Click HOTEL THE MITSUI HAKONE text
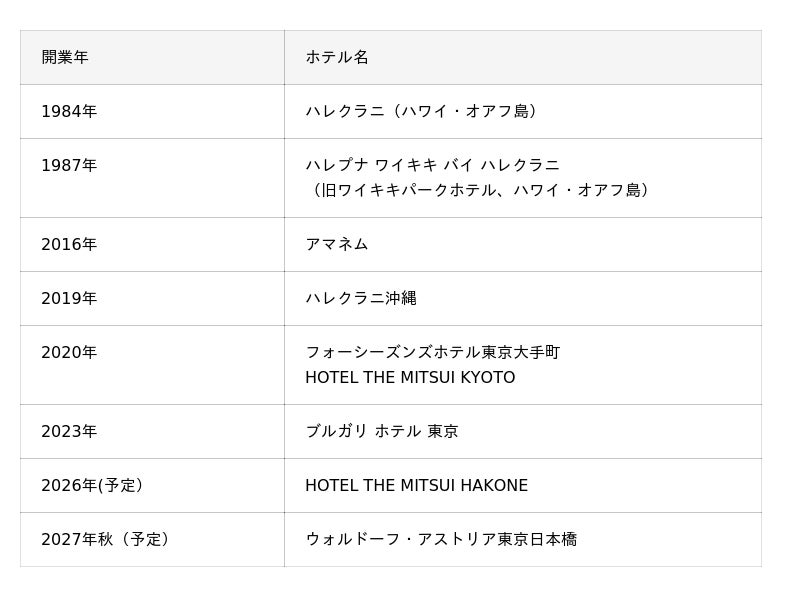This screenshot has width=800, height=597. click(416, 485)
